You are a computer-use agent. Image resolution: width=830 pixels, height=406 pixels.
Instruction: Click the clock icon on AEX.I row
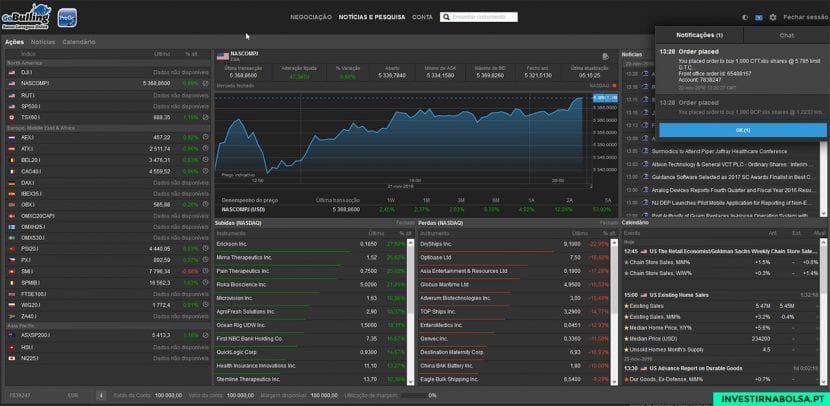click(205, 137)
